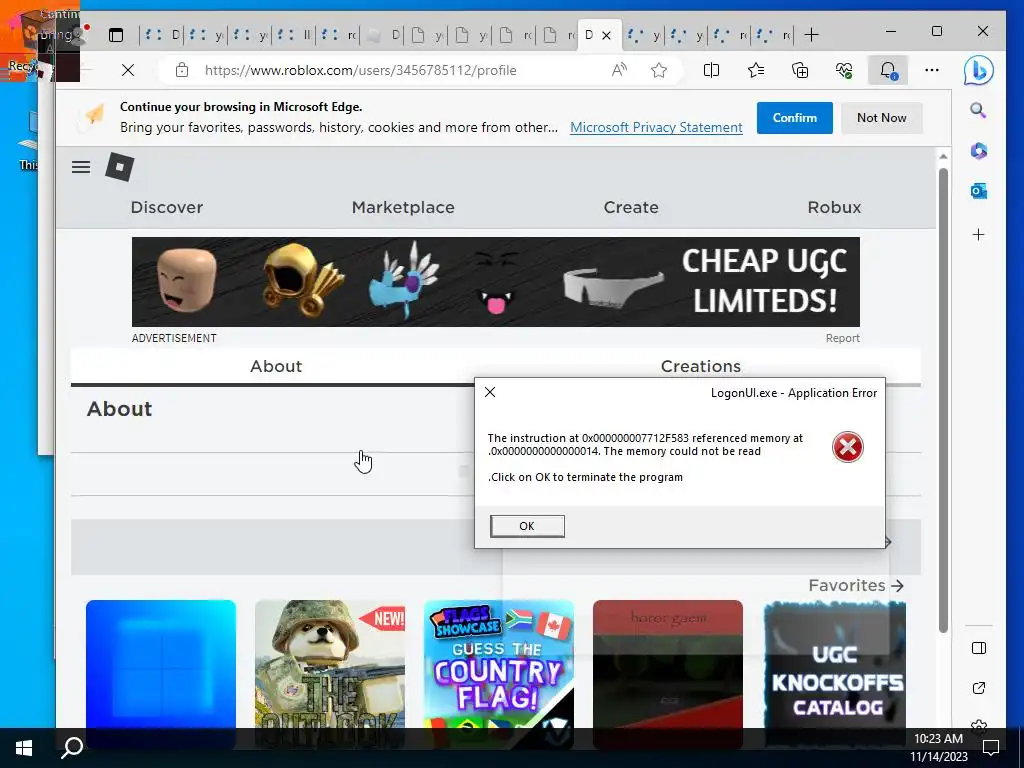The width and height of the screenshot is (1024, 768).
Task: Click OK in LogonUI error dialog
Action: 527,526
